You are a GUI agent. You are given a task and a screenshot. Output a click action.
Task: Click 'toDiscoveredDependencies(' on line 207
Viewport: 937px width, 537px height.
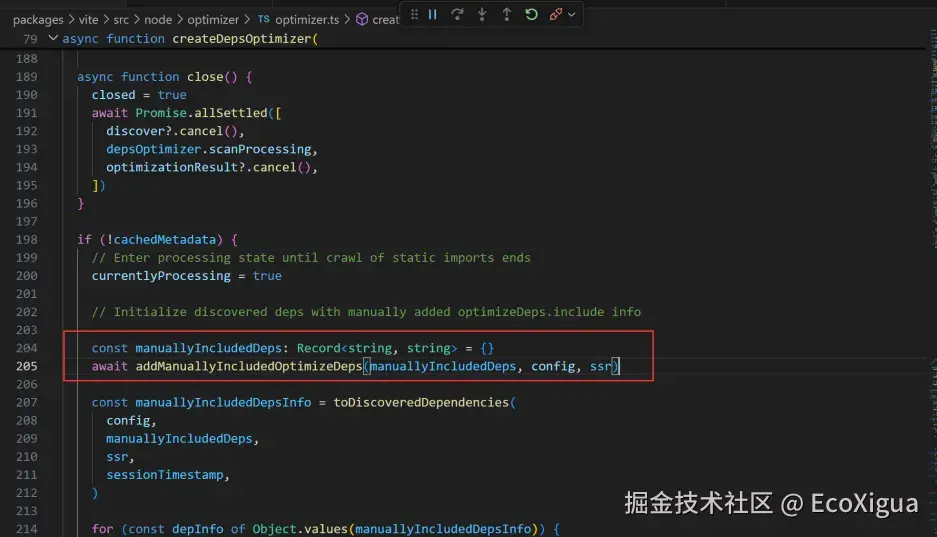(424, 403)
